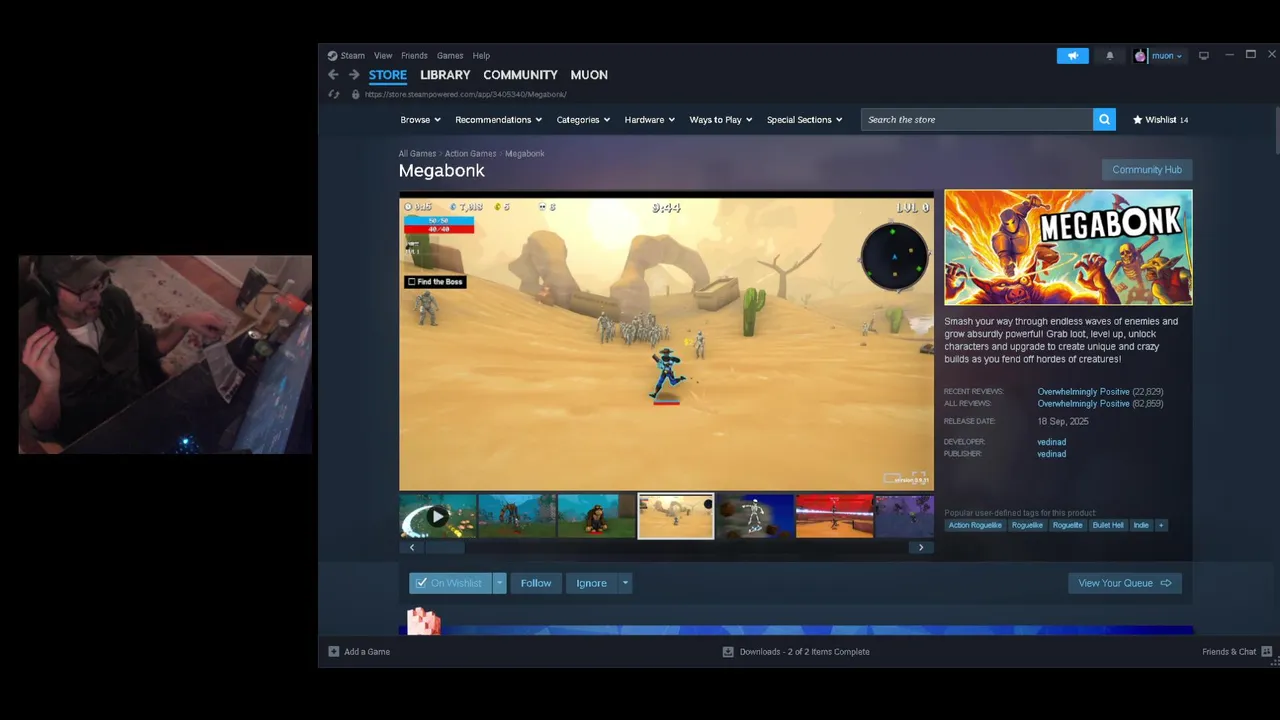Open the muon account dropdown
The image size is (1280, 720).
click(x=1167, y=56)
